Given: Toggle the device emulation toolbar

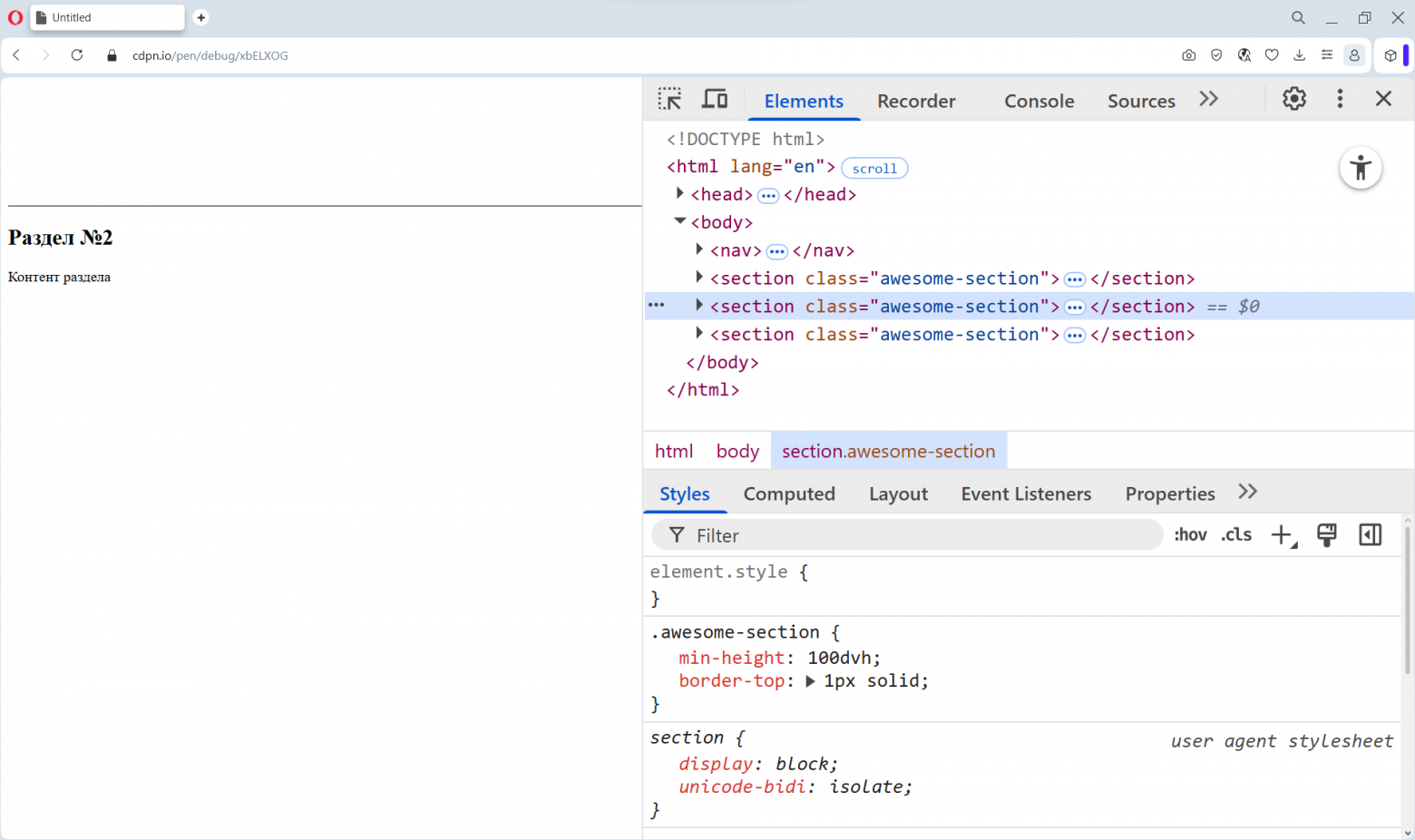Looking at the screenshot, I should [x=715, y=98].
